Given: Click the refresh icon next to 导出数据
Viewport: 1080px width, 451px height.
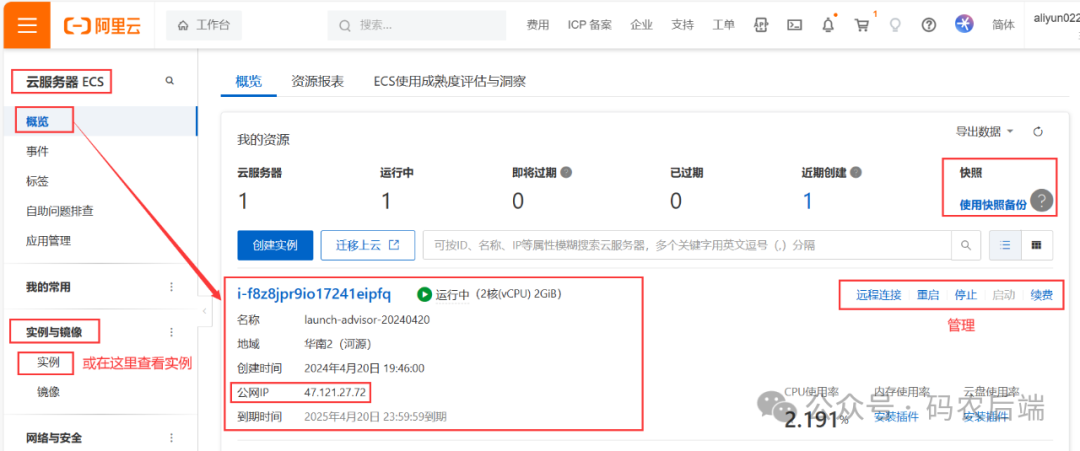Looking at the screenshot, I should click(x=1039, y=132).
